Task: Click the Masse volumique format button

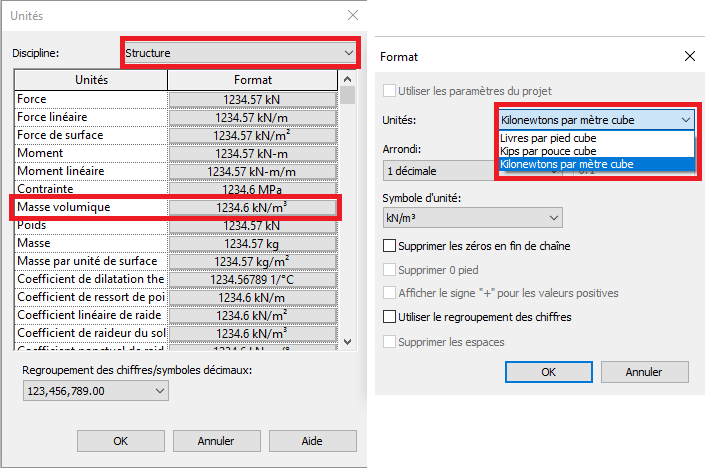Action: tap(252, 207)
